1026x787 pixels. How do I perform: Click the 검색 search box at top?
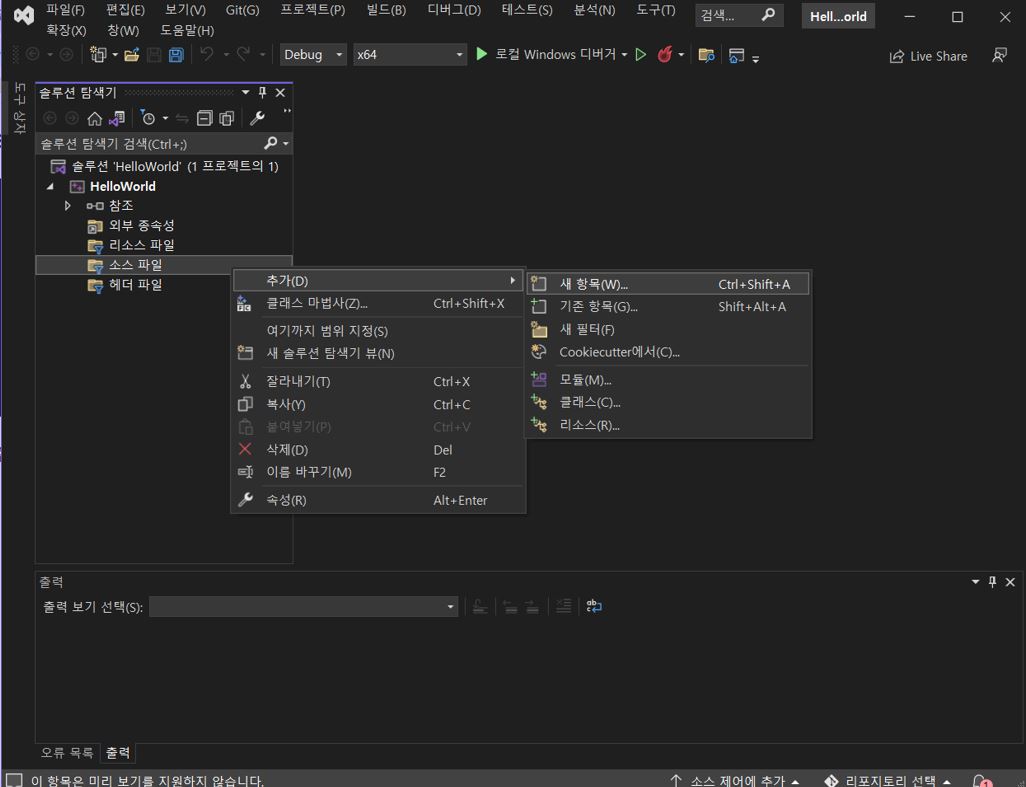coord(739,15)
